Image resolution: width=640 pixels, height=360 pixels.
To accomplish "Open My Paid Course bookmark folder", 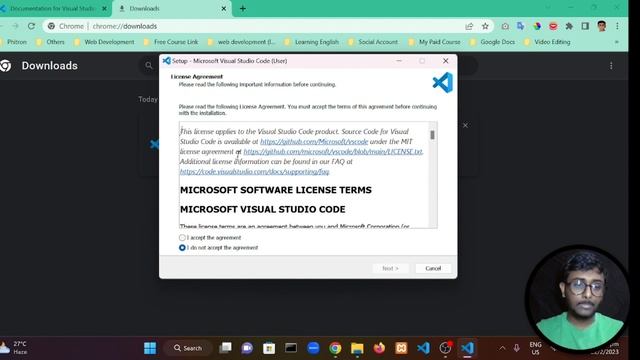I will [434, 42].
